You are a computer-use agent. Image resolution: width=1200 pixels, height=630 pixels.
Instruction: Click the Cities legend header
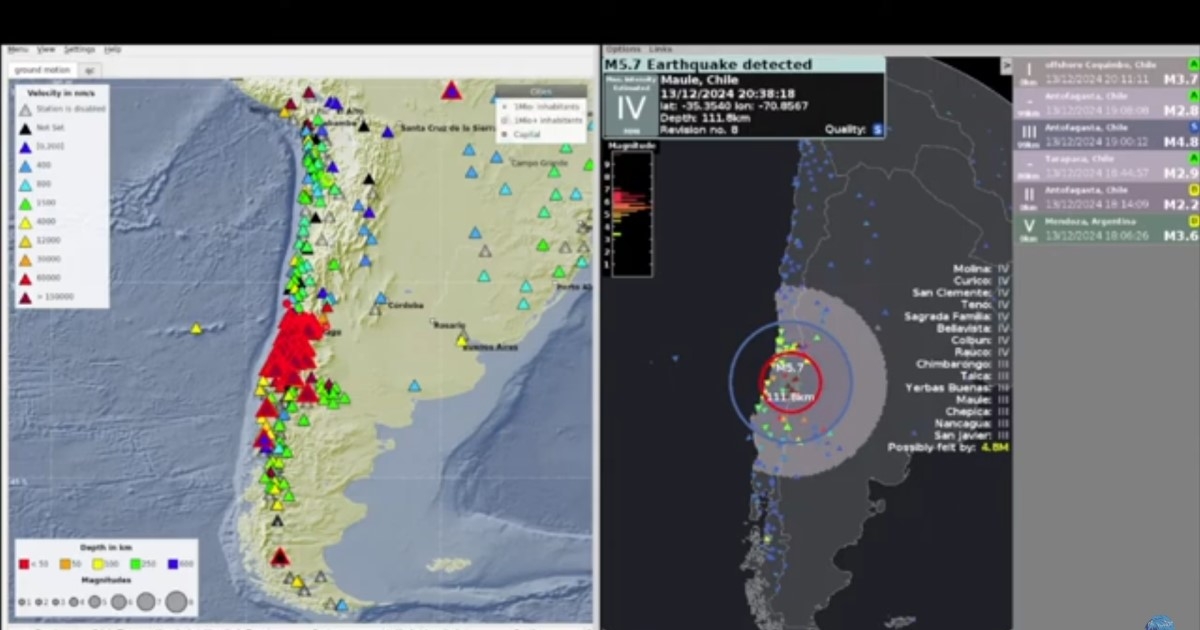click(x=541, y=91)
